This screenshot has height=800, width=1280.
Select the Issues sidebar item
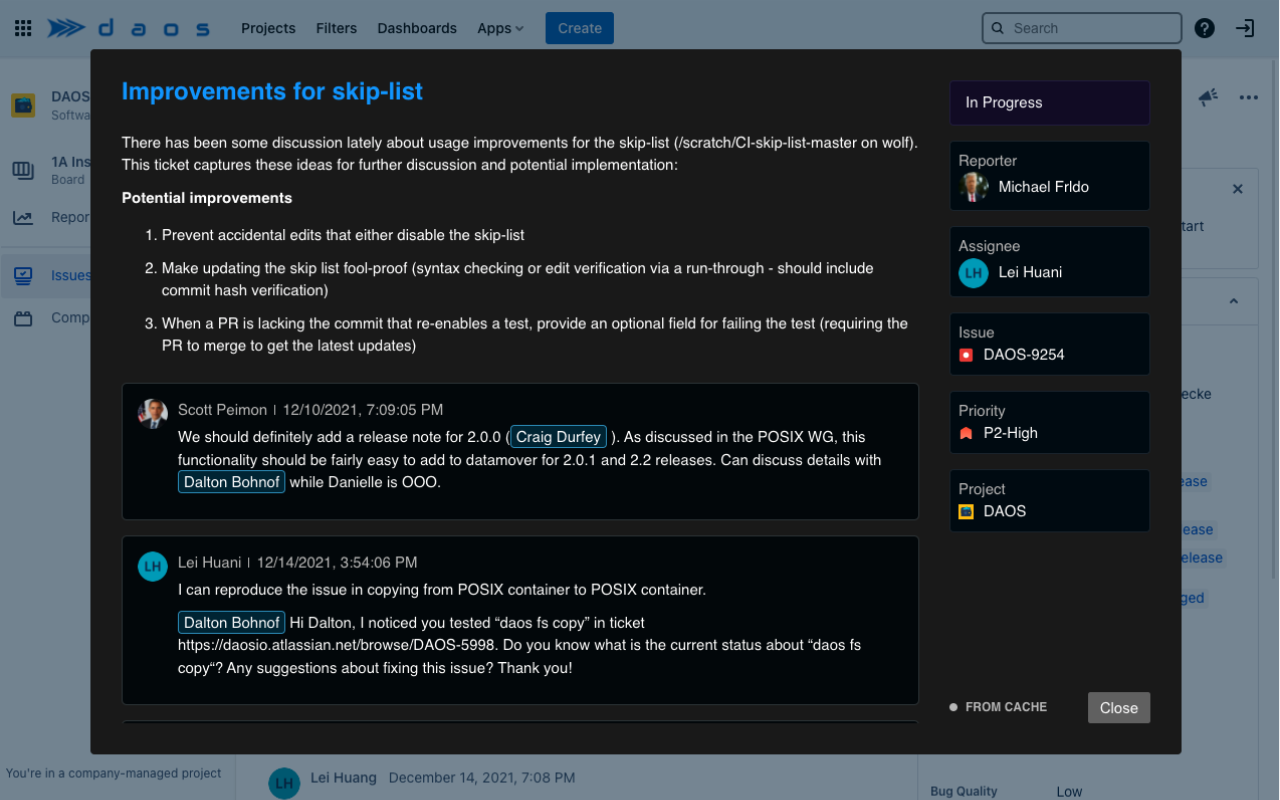[x=46, y=275]
